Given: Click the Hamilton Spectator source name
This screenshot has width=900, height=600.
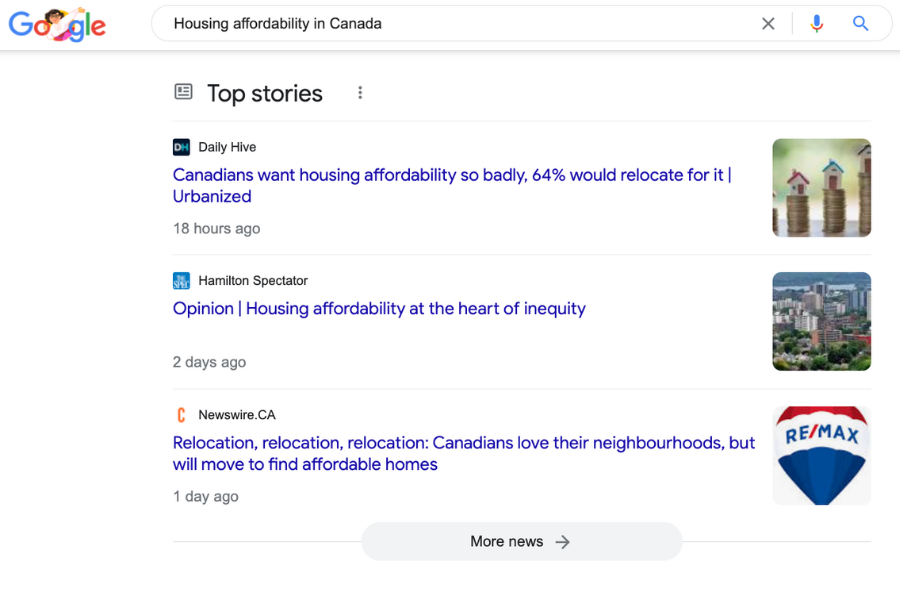Looking at the screenshot, I should (x=253, y=281).
